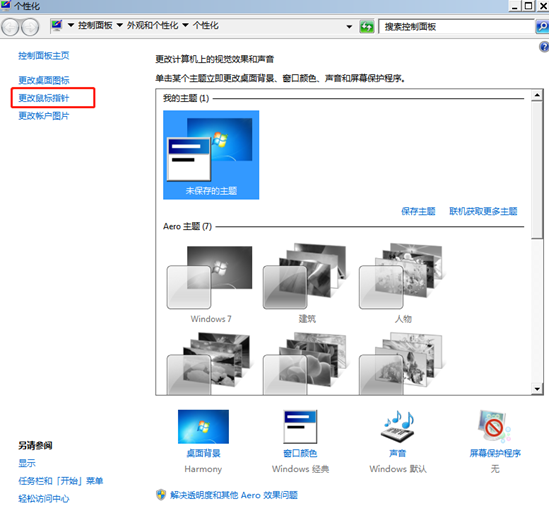Select the 建筑 (Architecture) theme

tap(307, 284)
